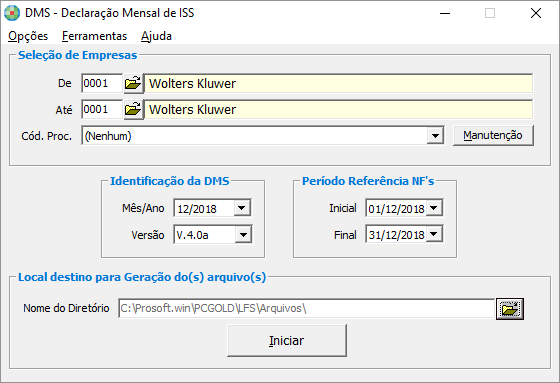Image resolution: width=560 pixels, height=383 pixels.
Task: Expand the Versão dropdown arrow
Action: (x=243, y=235)
